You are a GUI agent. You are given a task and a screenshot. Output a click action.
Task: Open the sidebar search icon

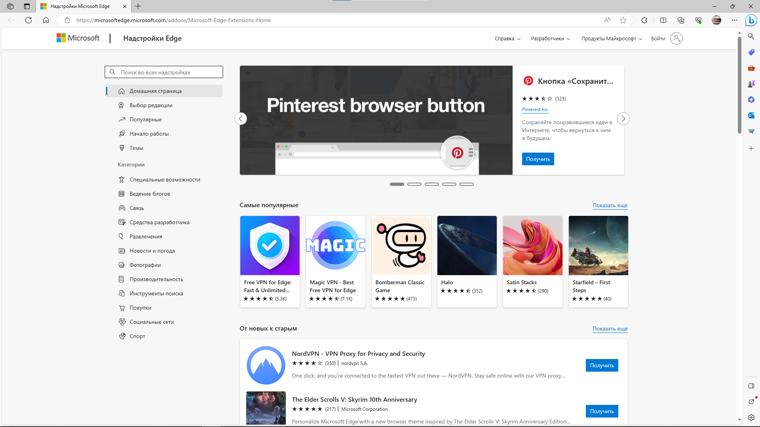pyautogui.click(x=751, y=36)
